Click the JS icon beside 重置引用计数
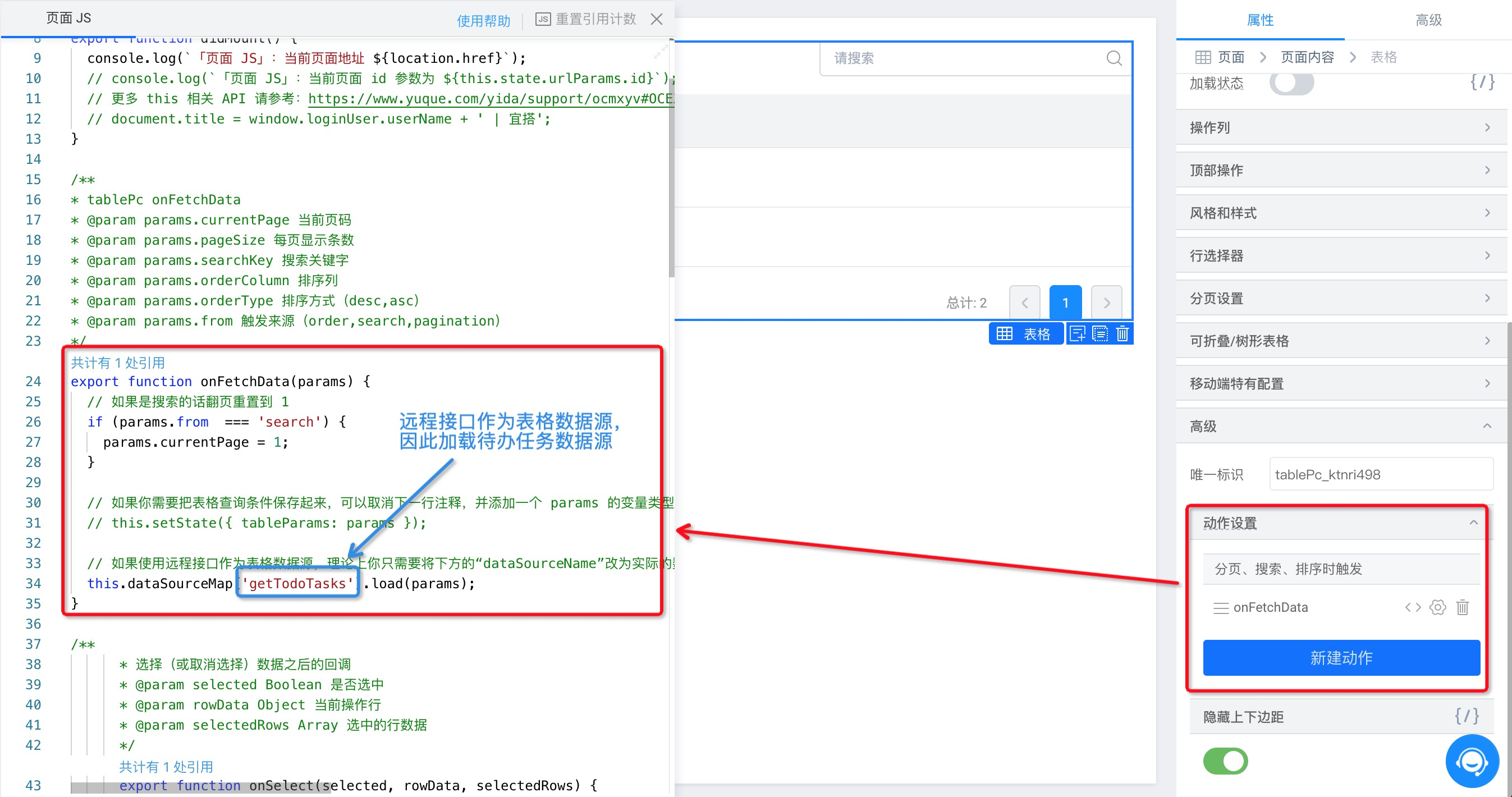Image resolution: width=1512 pixels, height=797 pixels. pyautogui.click(x=542, y=20)
